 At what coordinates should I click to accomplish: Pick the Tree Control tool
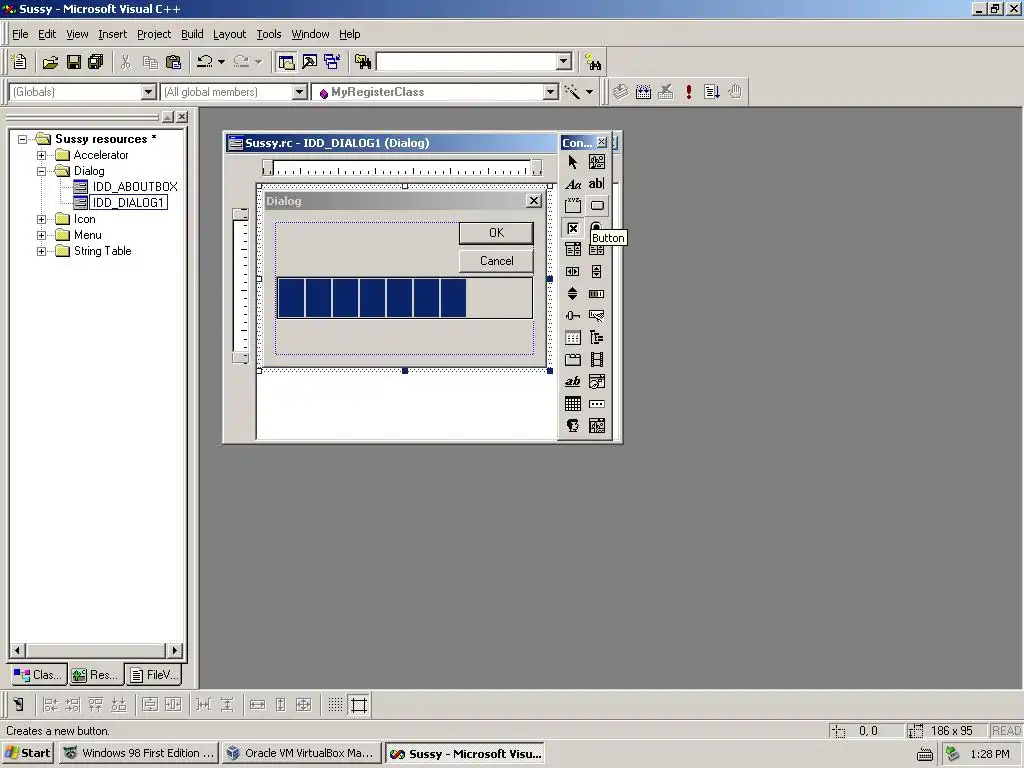point(597,338)
